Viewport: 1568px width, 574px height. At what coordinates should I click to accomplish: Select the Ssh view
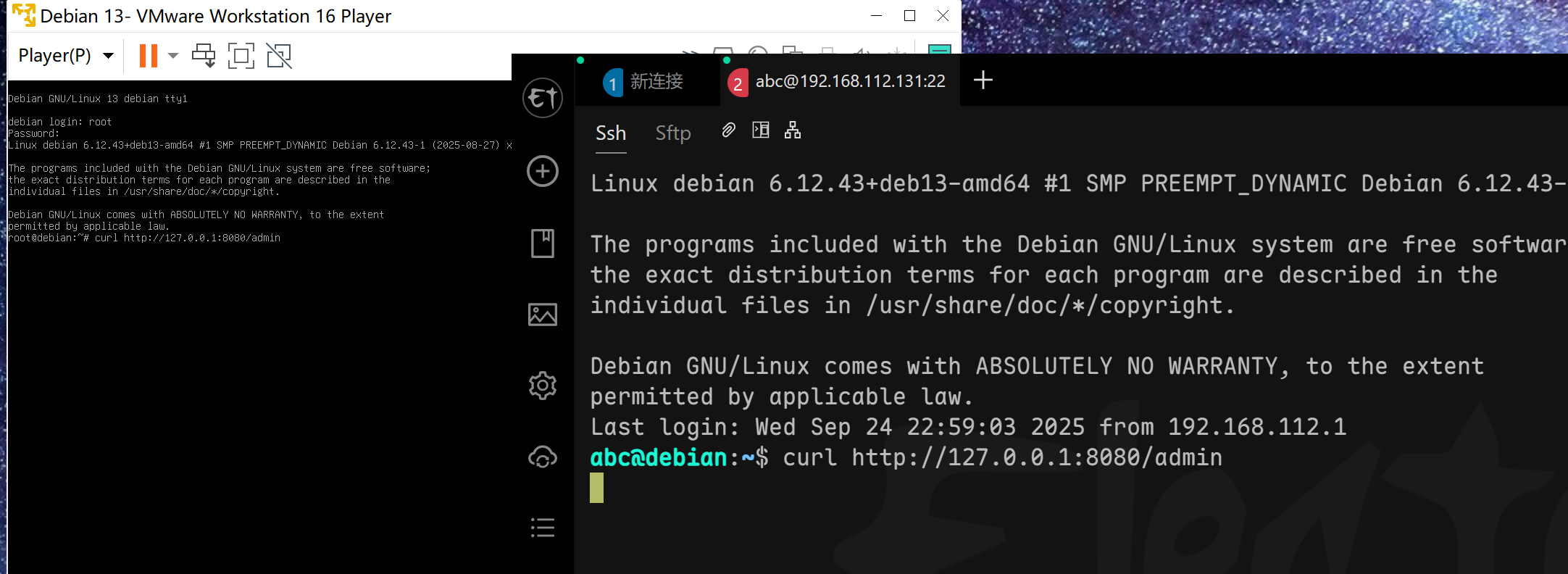point(611,133)
